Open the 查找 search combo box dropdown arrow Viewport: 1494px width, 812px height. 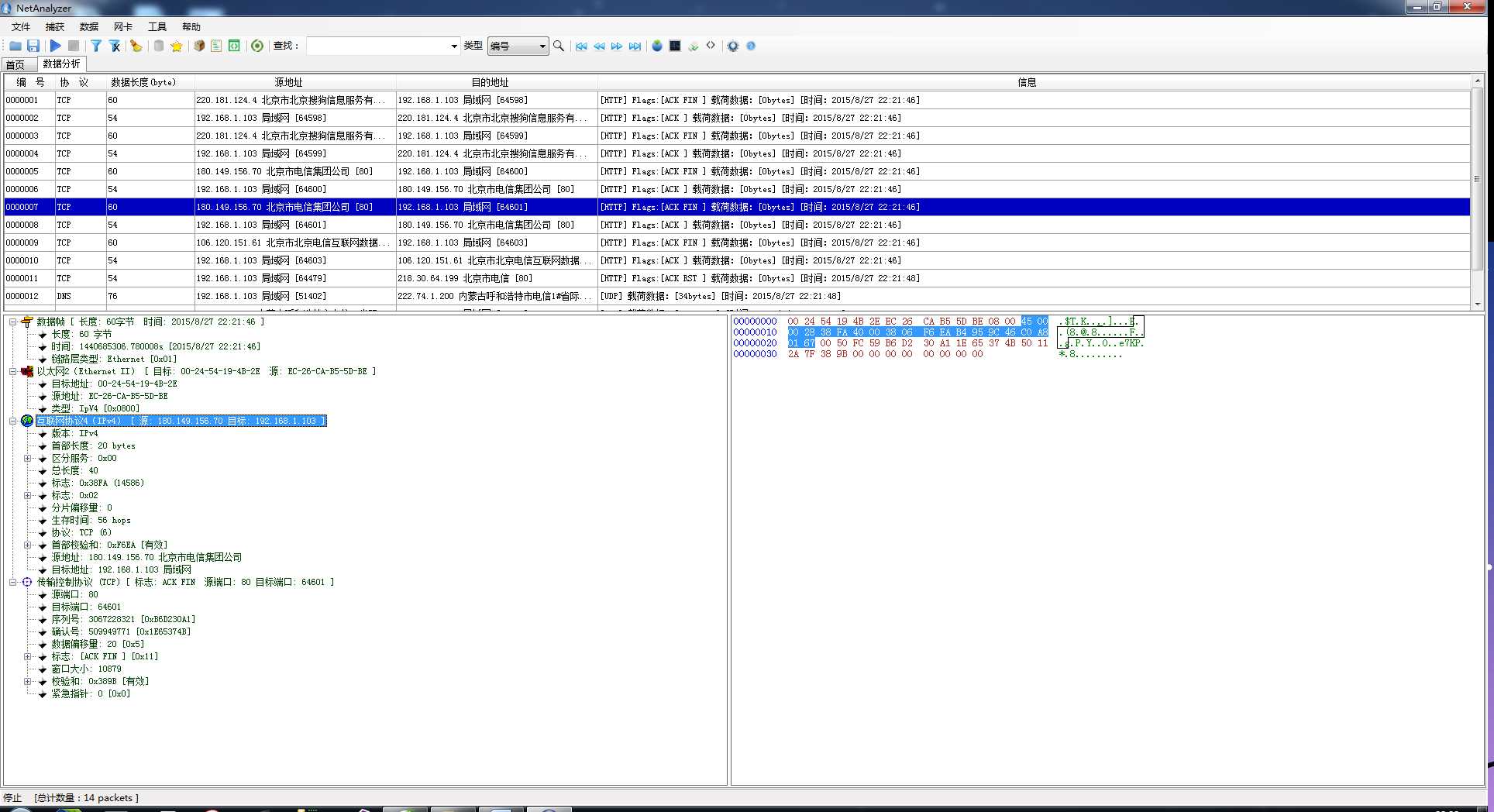(454, 46)
